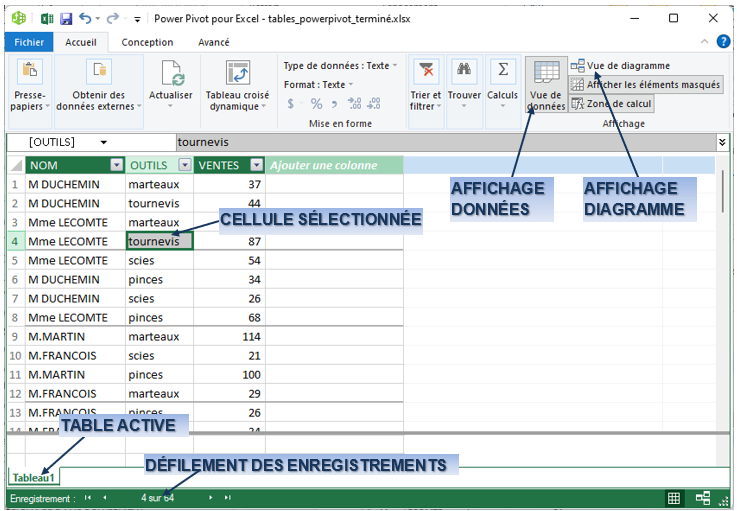Toggle Afficher les éléments masqués
This screenshot has height=511, width=737.
coord(646,85)
